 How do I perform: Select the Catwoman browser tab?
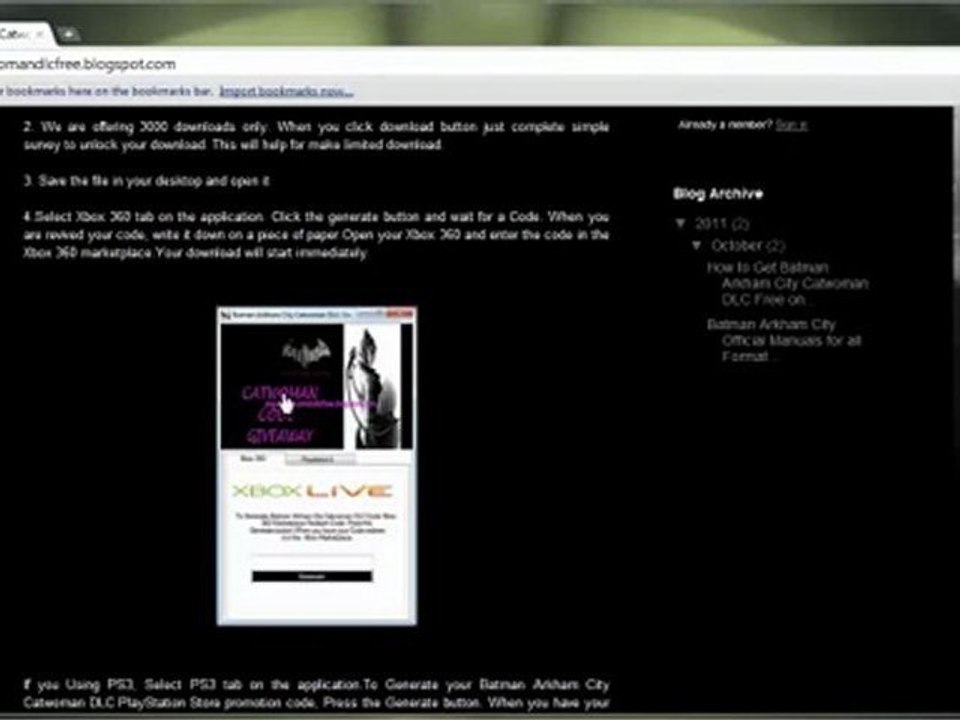(x=24, y=34)
